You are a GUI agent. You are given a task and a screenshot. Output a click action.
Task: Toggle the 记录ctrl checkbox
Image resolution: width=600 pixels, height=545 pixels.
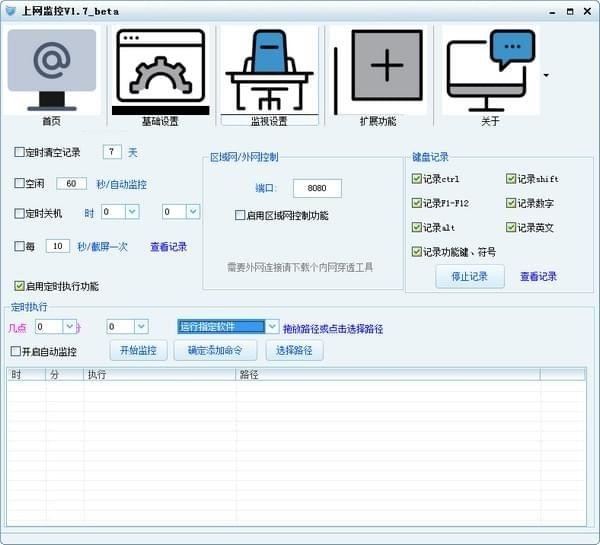(417, 179)
